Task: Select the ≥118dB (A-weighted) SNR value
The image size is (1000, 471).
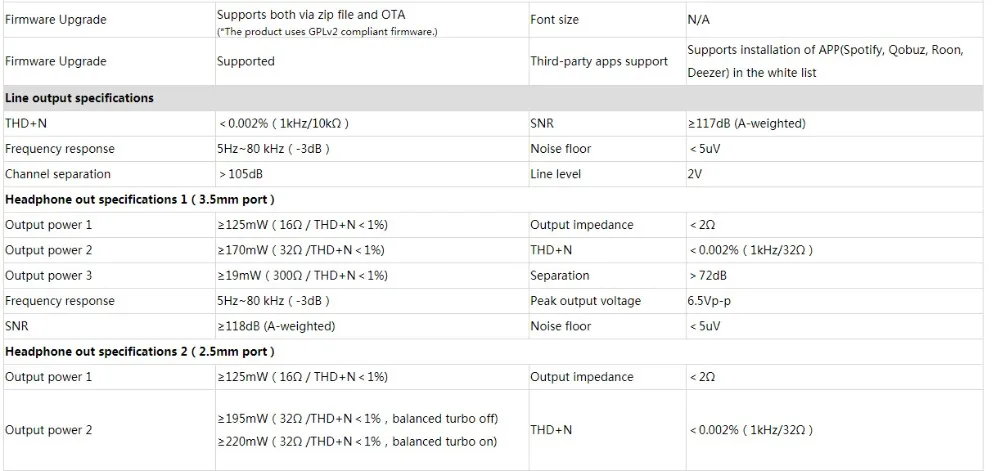Action: pyautogui.click(x=276, y=326)
